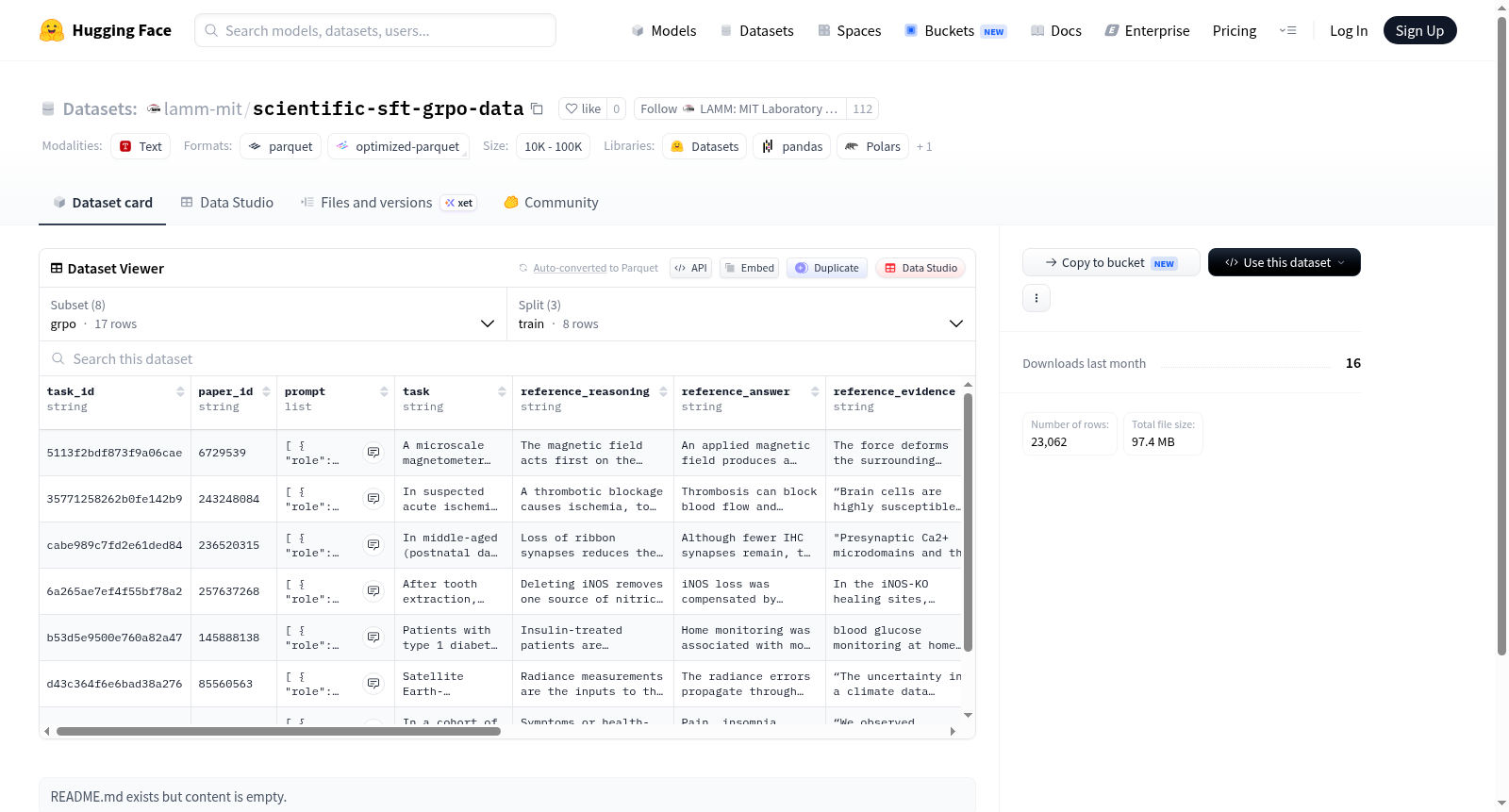Go to Spaces in the top navigation
The height and width of the screenshot is (812, 1509).
tap(850, 31)
